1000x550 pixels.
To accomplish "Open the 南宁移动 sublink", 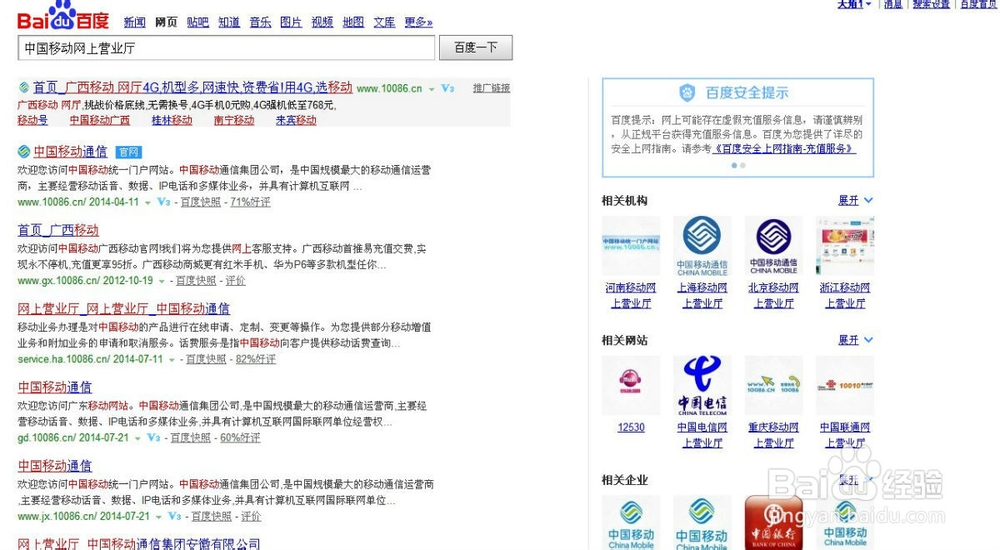I will tap(234, 120).
